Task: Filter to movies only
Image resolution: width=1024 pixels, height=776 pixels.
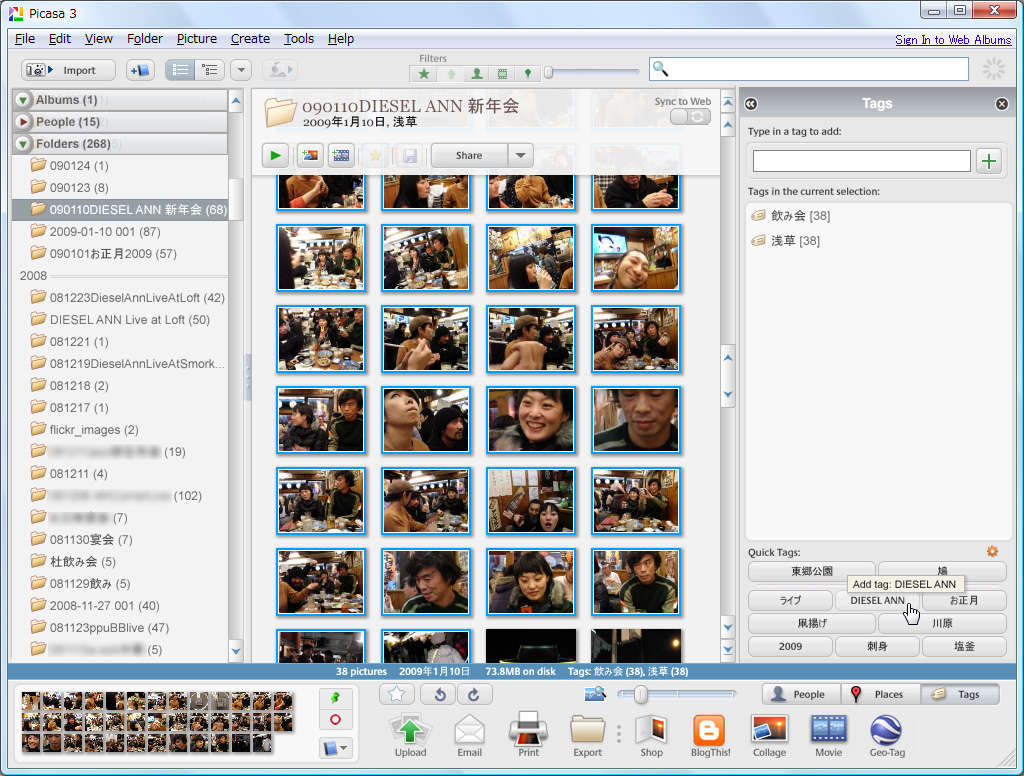Action: [x=502, y=74]
